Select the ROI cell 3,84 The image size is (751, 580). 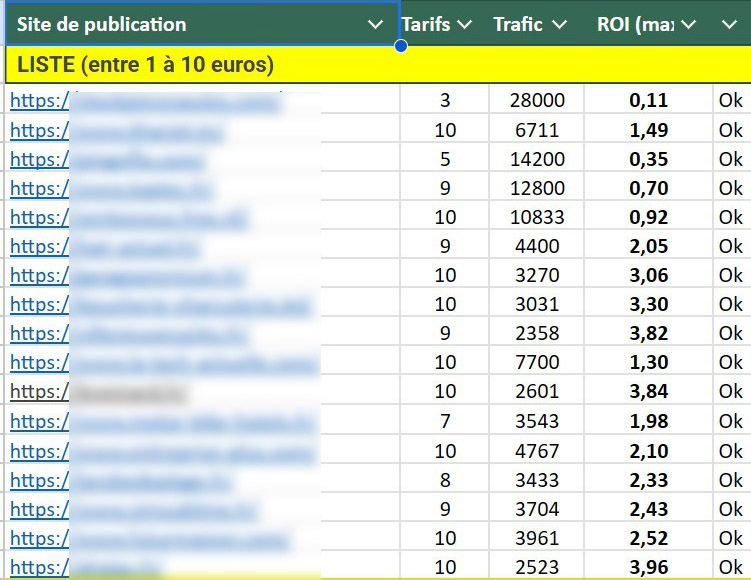click(x=649, y=391)
